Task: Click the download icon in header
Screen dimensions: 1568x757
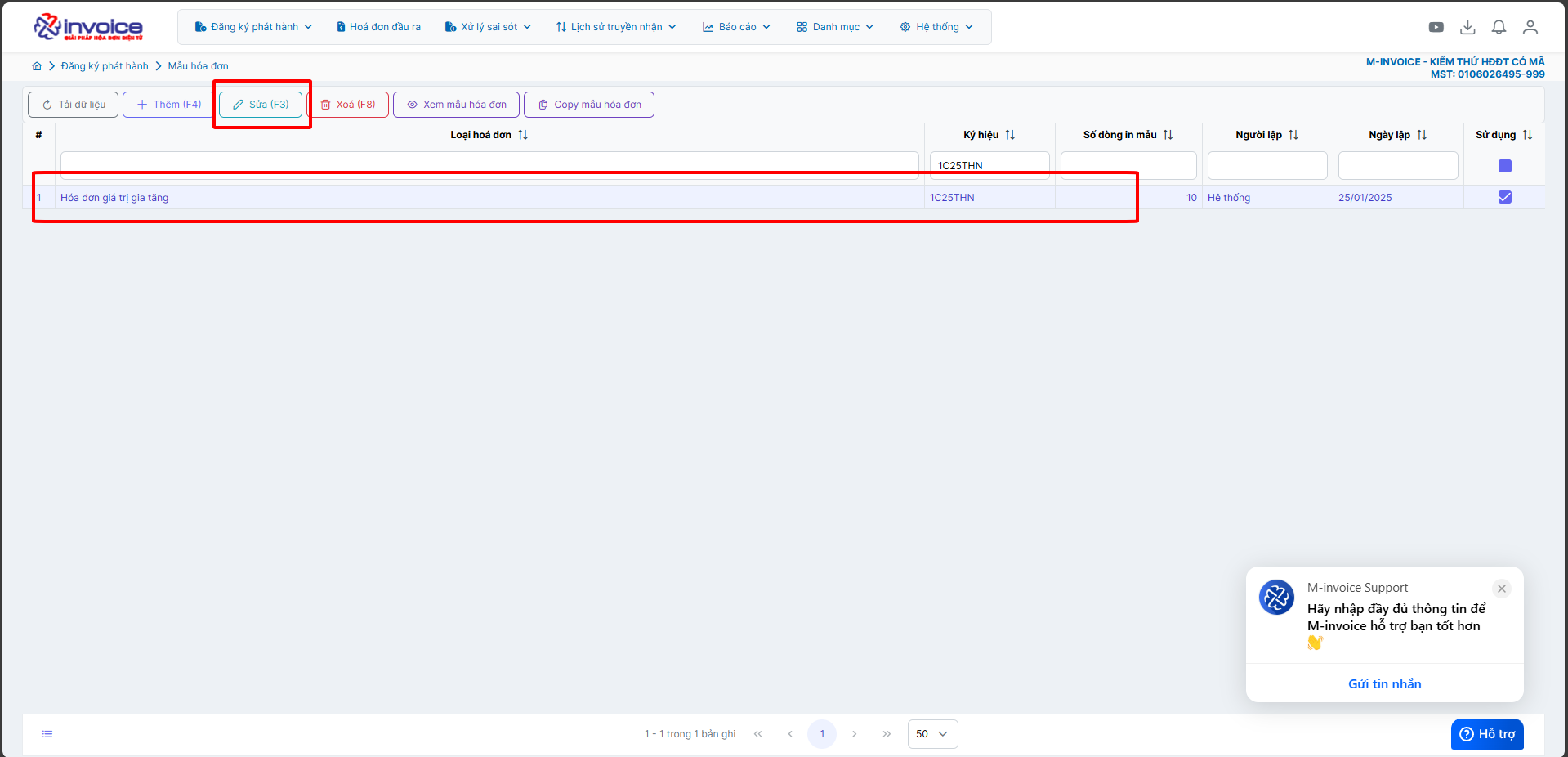Action: [1467, 27]
